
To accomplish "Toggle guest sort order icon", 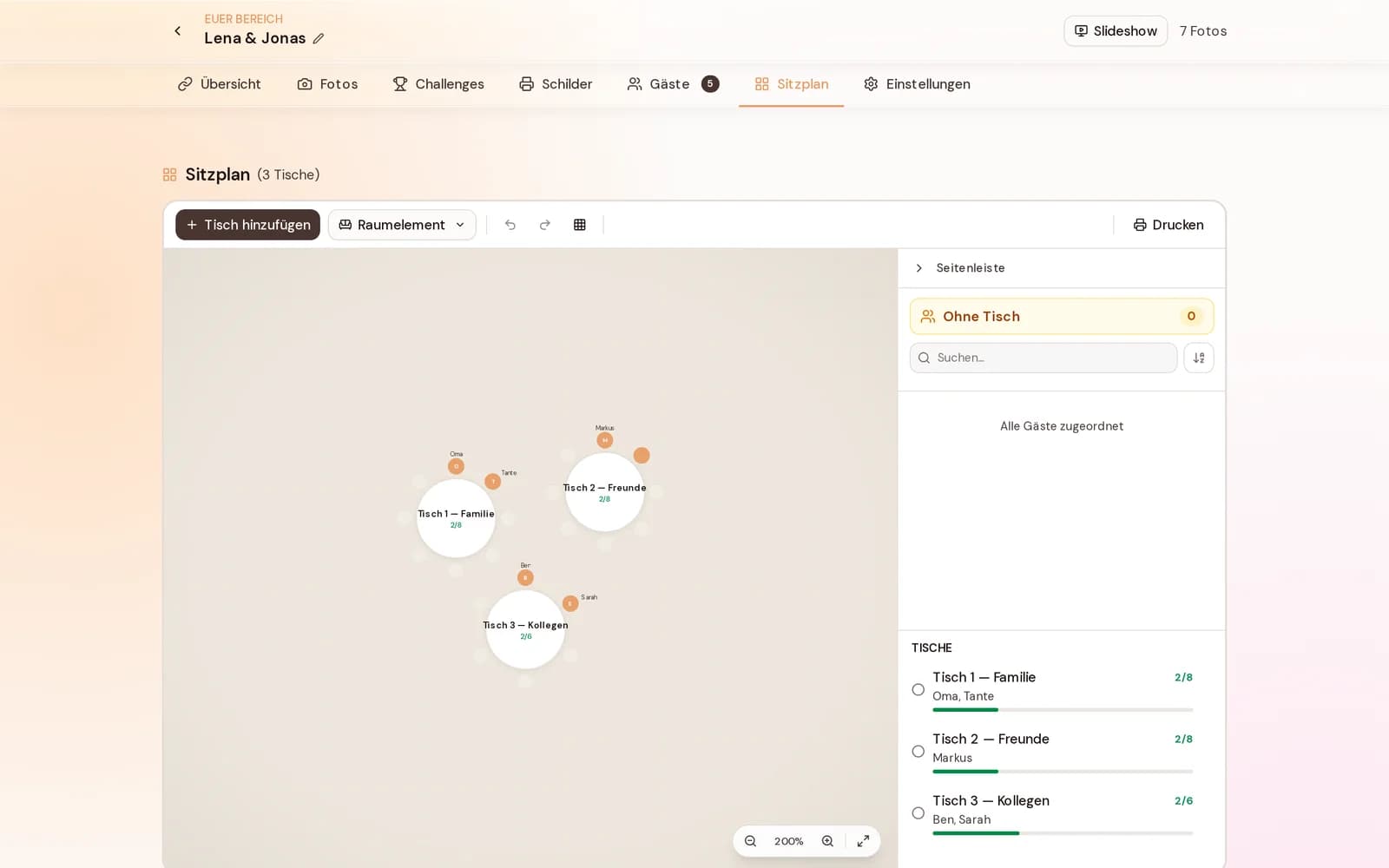I will (x=1199, y=358).
